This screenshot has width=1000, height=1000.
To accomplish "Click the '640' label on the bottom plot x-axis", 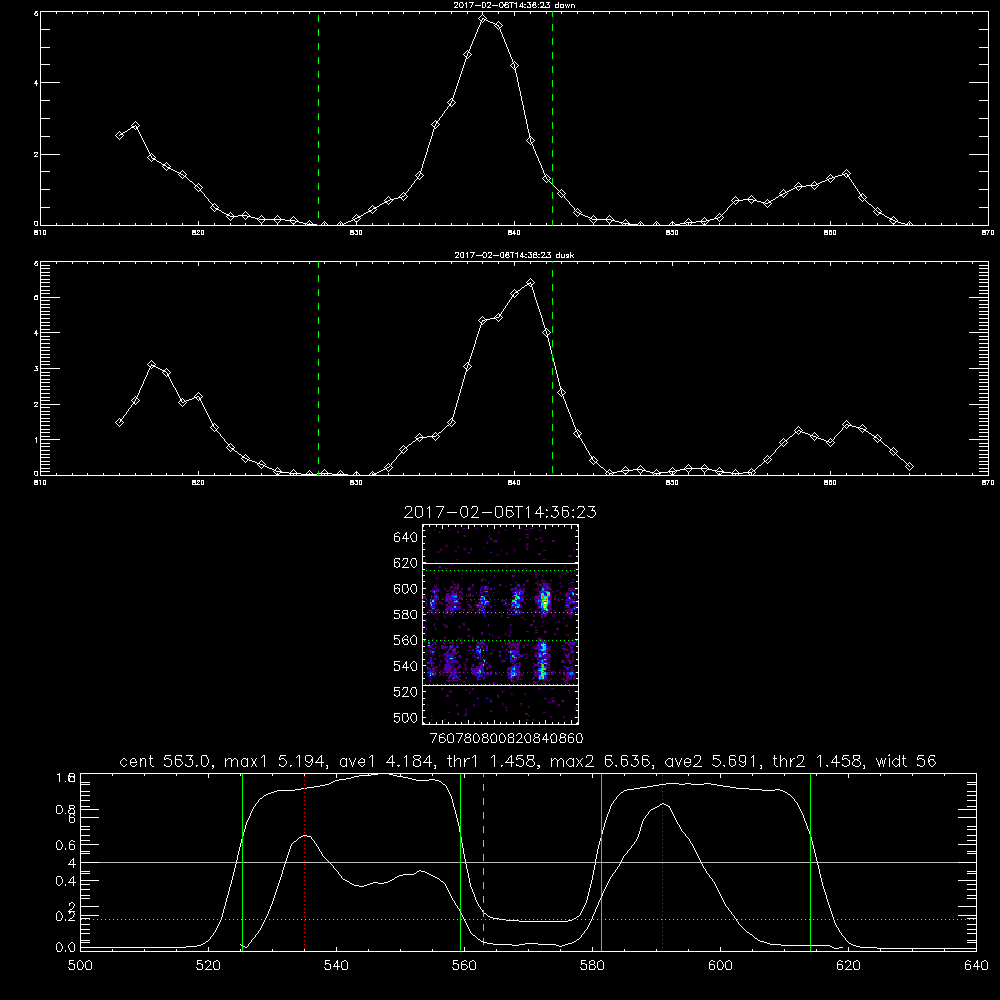I will point(976,966).
